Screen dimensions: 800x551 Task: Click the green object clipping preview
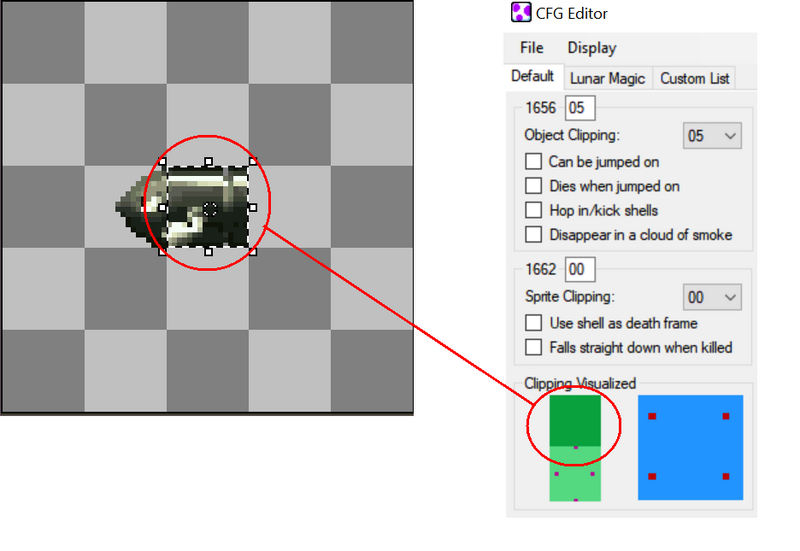tap(575, 448)
